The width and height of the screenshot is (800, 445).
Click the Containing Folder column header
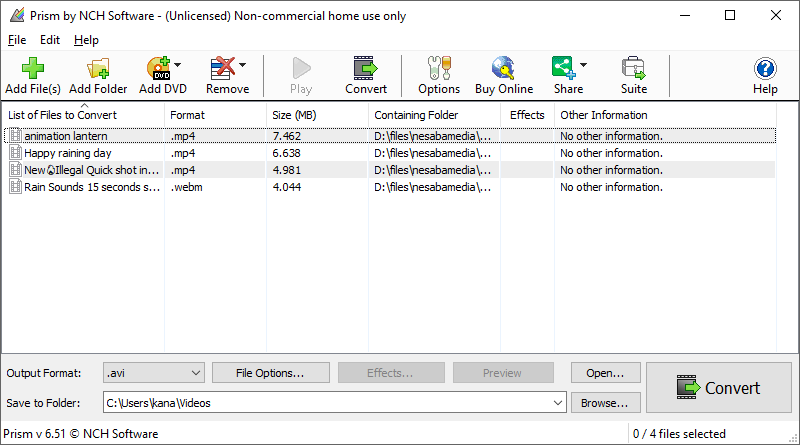pos(435,115)
